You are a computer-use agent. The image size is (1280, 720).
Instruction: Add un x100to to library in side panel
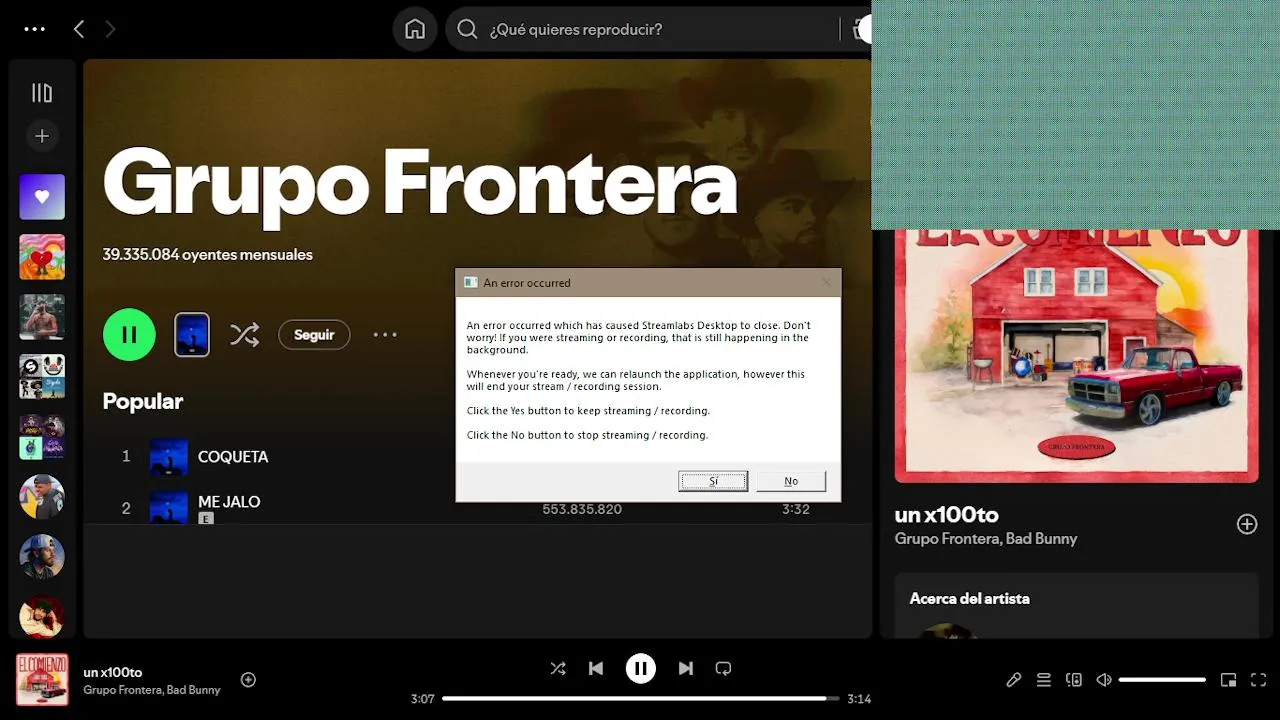coord(1247,524)
